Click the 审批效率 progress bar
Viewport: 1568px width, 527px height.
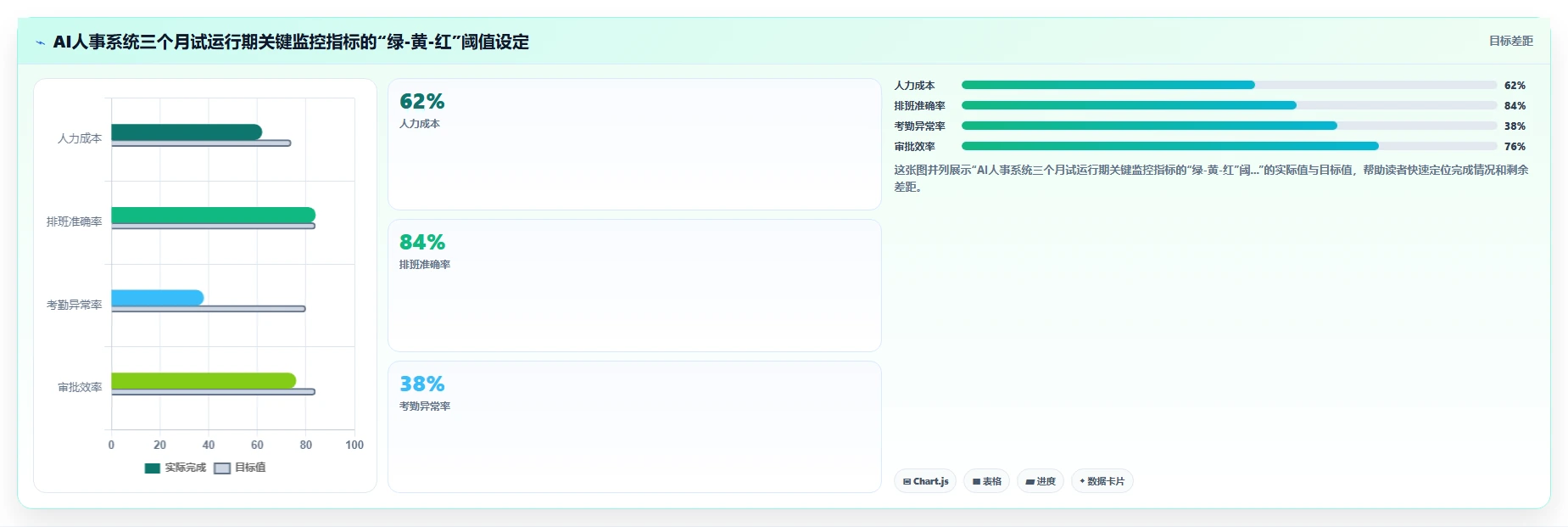coord(1229,146)
